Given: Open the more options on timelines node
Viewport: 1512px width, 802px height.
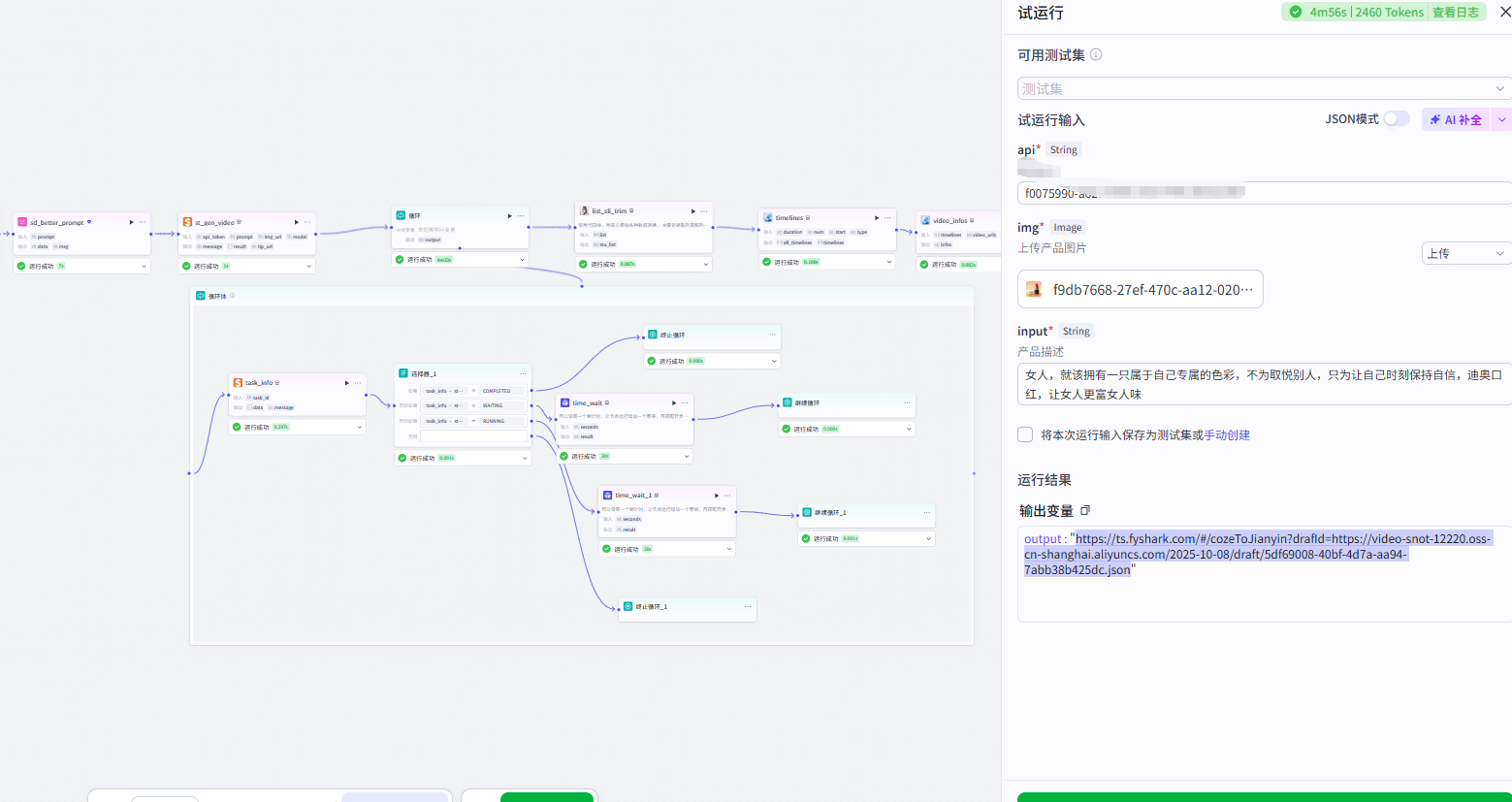Looking at the screenshot, I should tap(887, 218).
